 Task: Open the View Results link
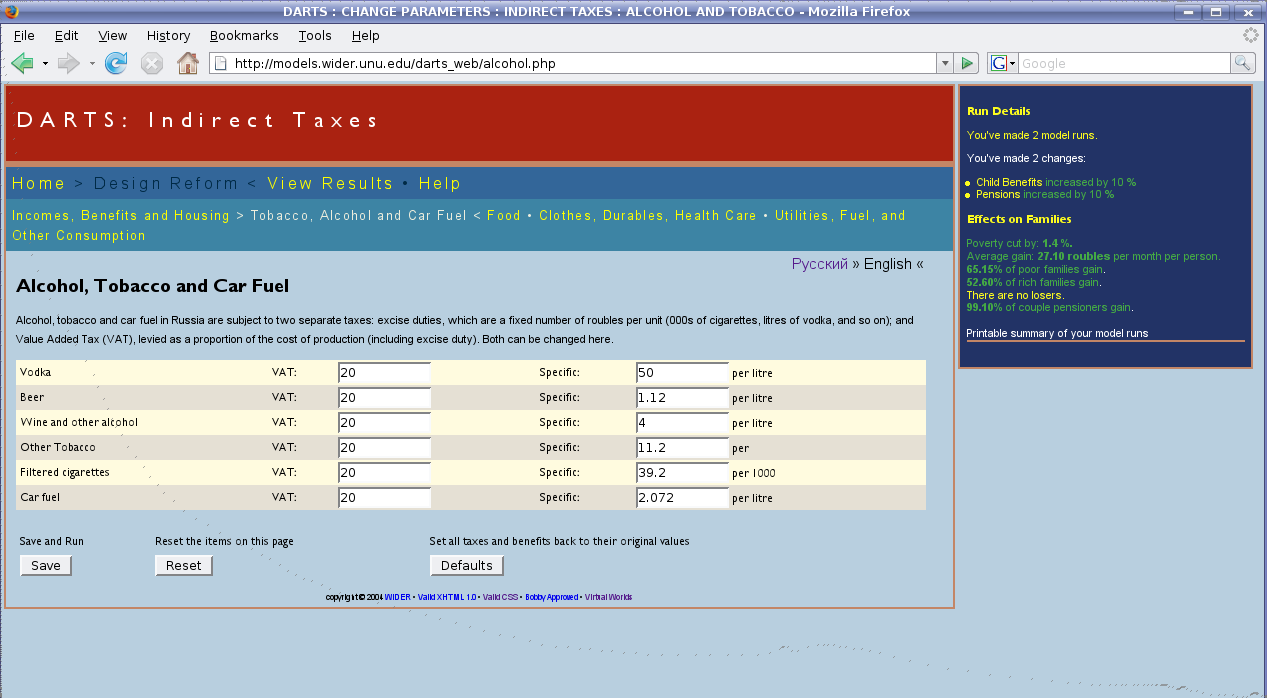coord(330,183)
